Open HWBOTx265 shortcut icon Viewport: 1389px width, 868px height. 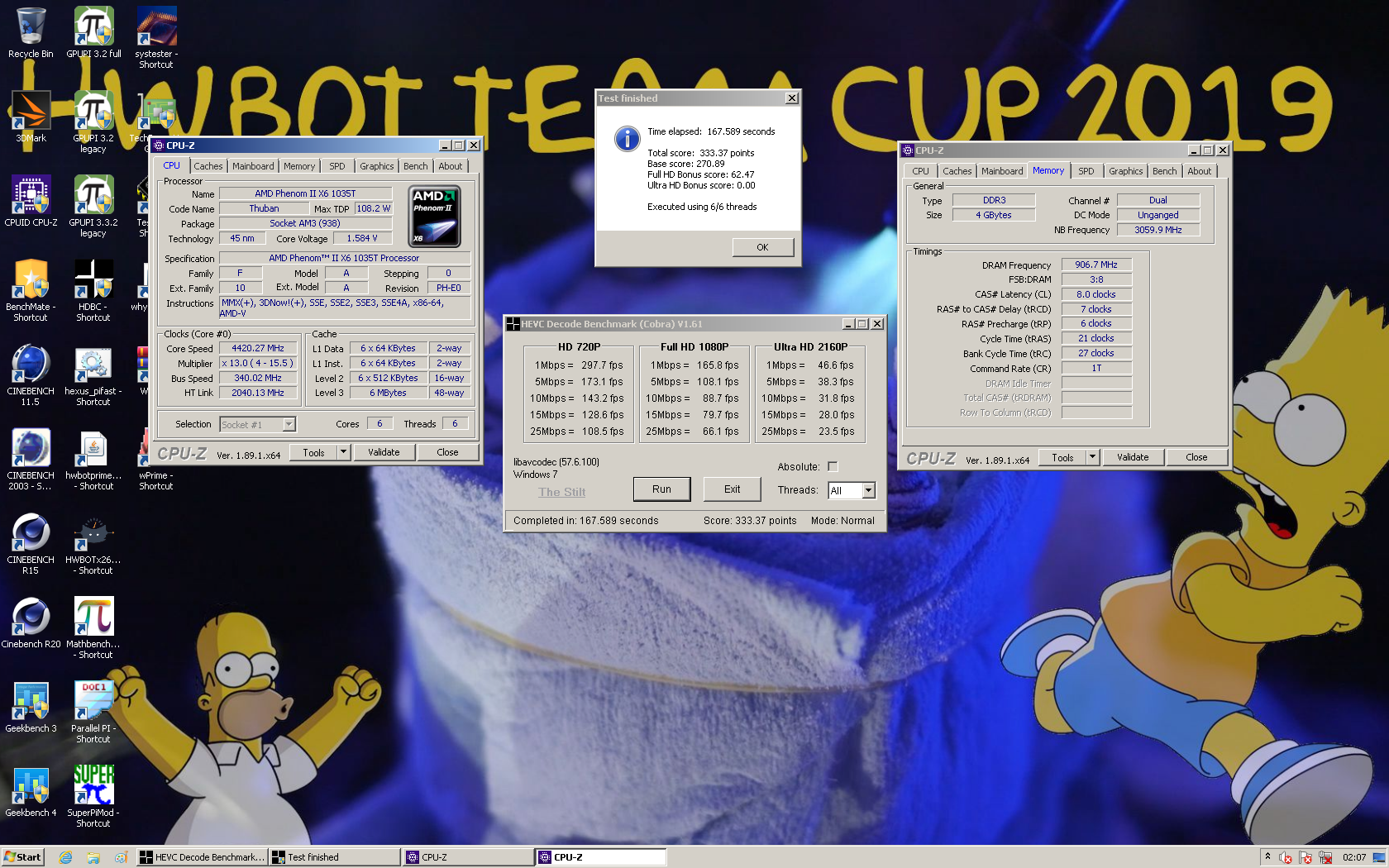[x=93, y=544]
